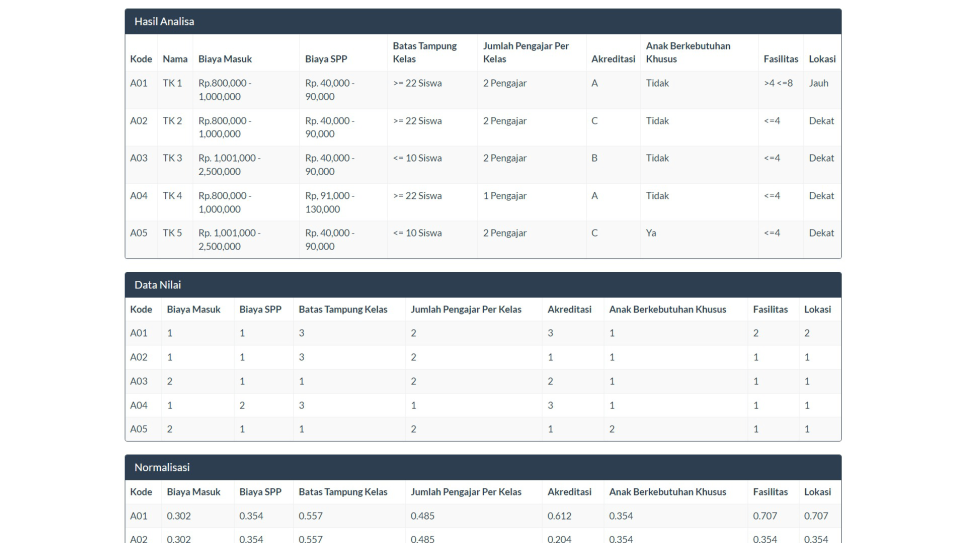Click Biaya SPP header in Data Nilai

tap(260, 309)
